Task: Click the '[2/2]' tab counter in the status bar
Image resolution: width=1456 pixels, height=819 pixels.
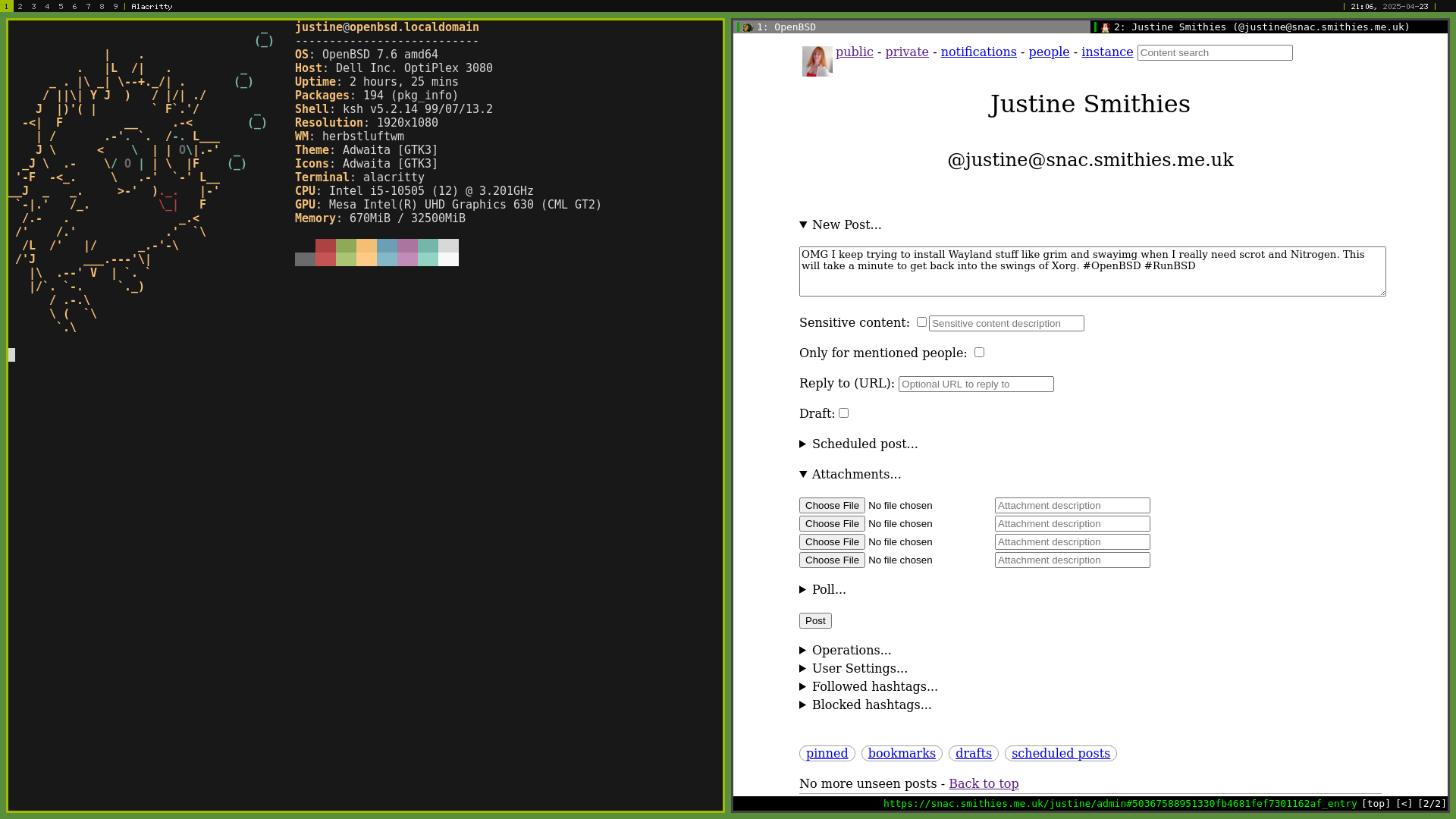Action: point(1432,804)
